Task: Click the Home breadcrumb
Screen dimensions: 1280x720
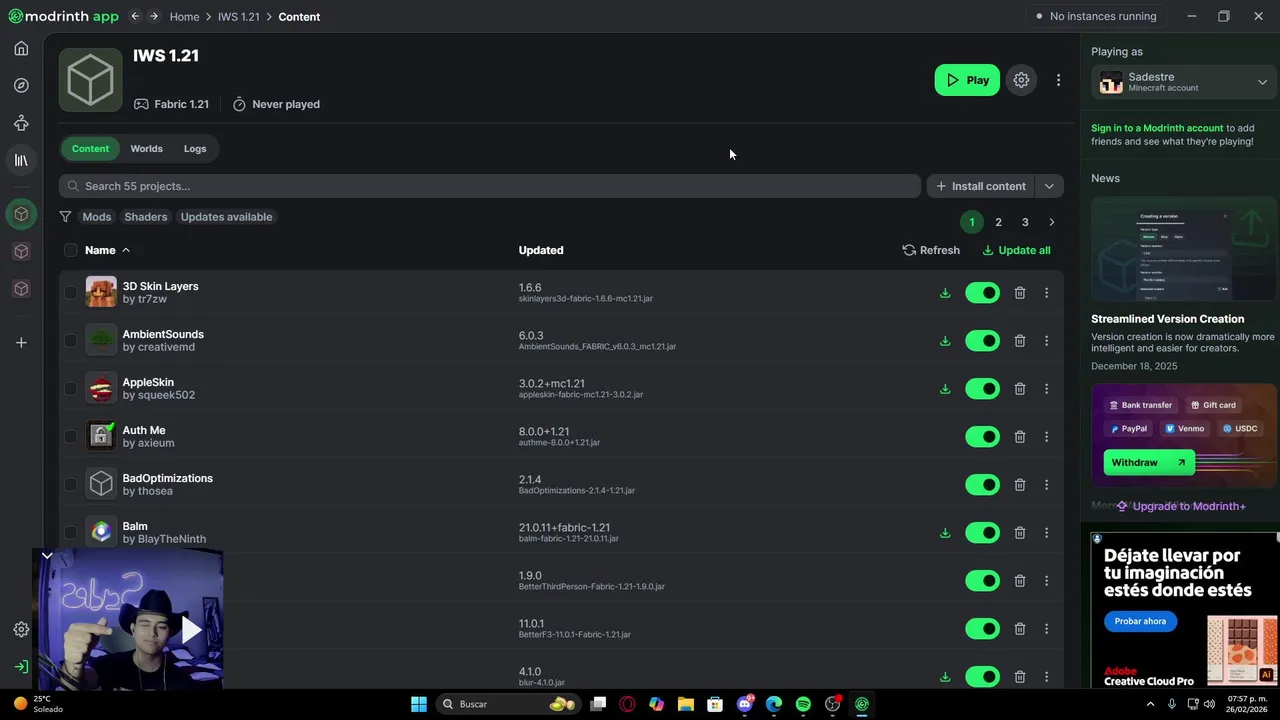Action: [184, 17]
